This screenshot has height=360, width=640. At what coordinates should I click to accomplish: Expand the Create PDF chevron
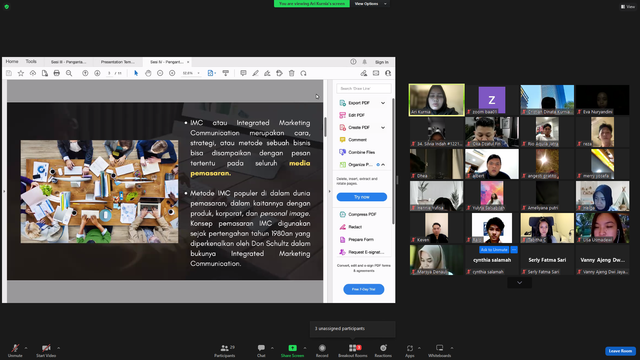(383, 127)
